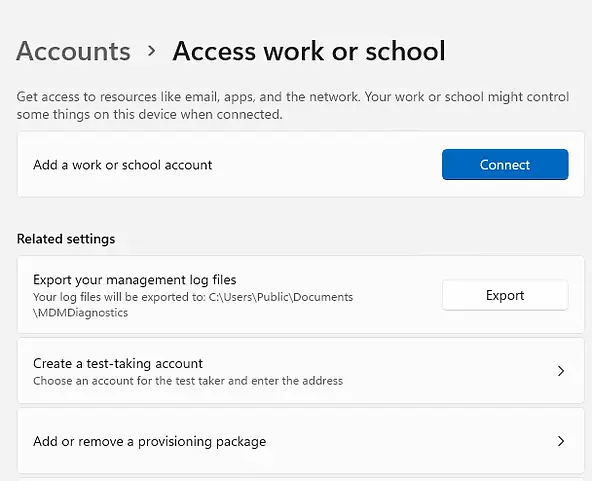
Task: Click the Your log files will be exported text
Action: tap(119, 297)
